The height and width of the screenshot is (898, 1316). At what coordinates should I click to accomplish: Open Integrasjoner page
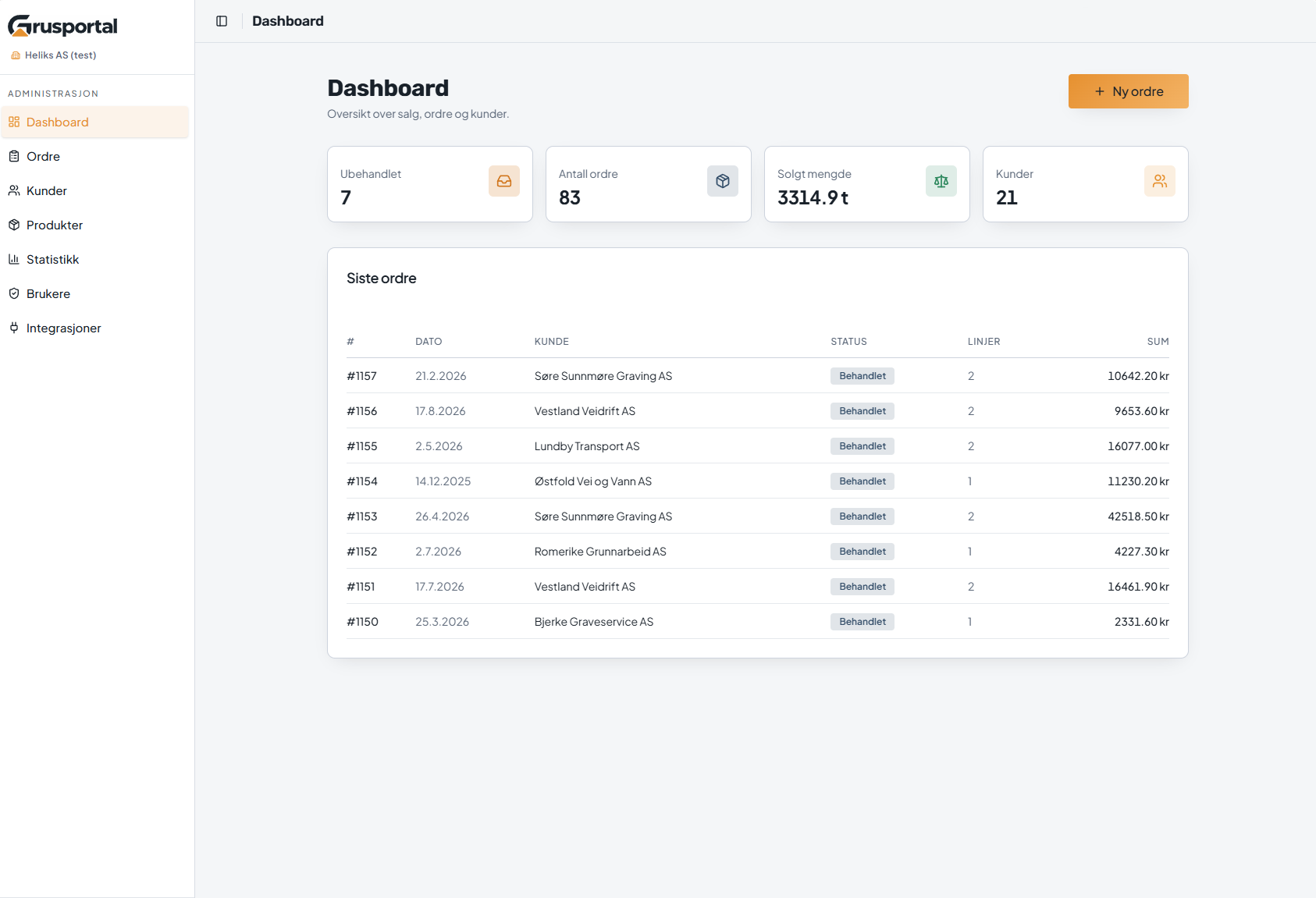point(94,328)
